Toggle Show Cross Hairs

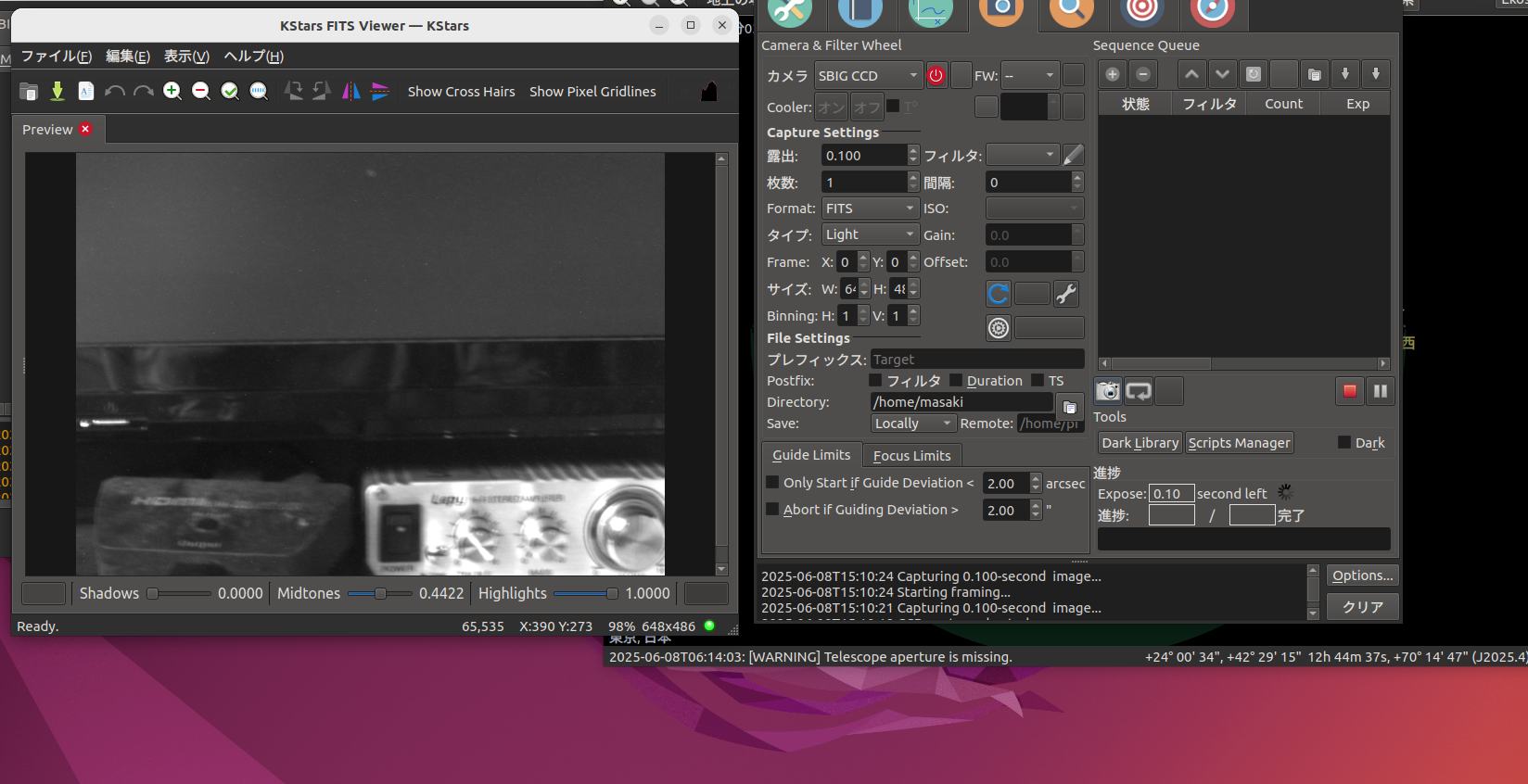click(x=461, y=91)
